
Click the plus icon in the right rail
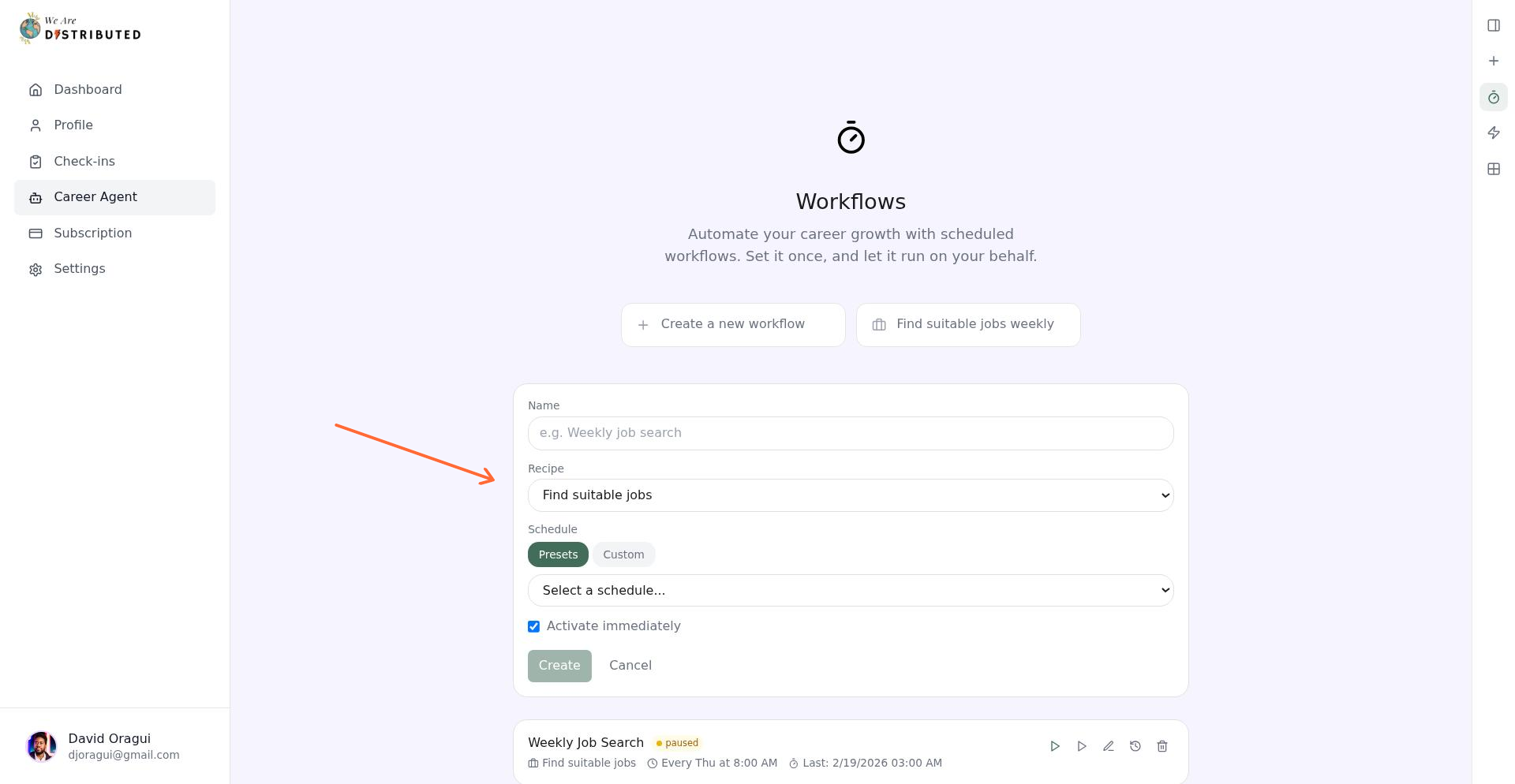click(x=1493, y=61)
